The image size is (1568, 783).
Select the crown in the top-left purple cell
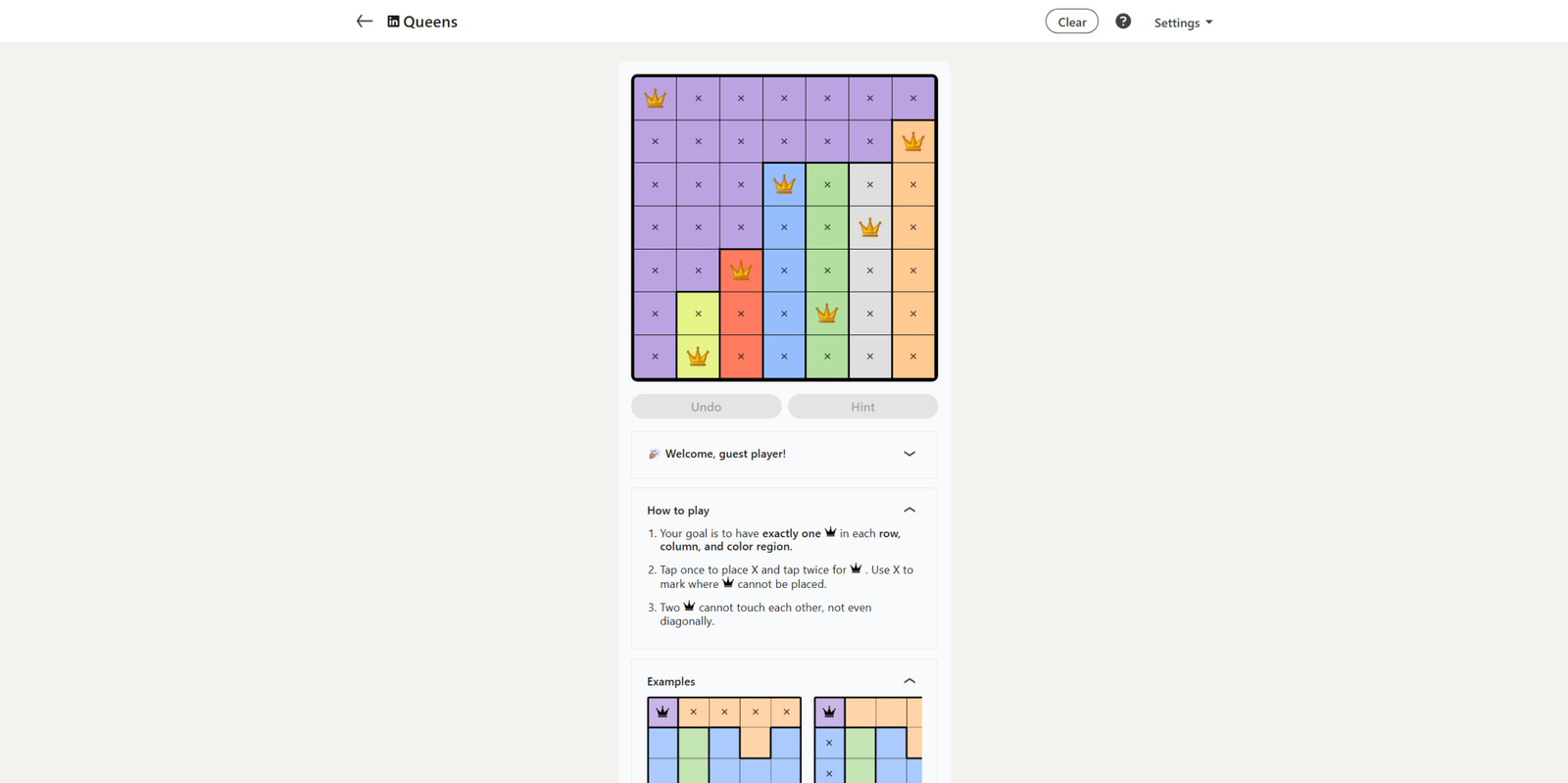pos(655,97)
